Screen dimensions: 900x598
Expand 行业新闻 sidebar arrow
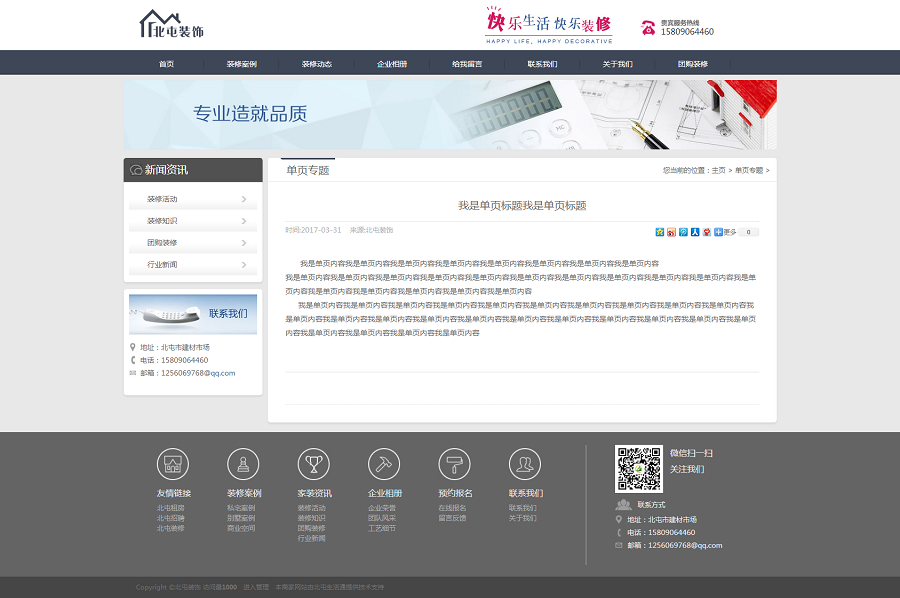click(x=244, y=265)
